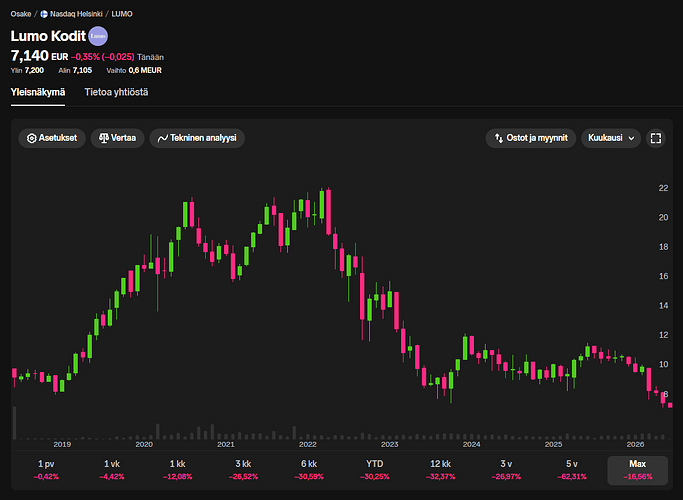This screenshot has width=683, height=500.
Task: Select the 6 kk time range
Action: [309, 470]
